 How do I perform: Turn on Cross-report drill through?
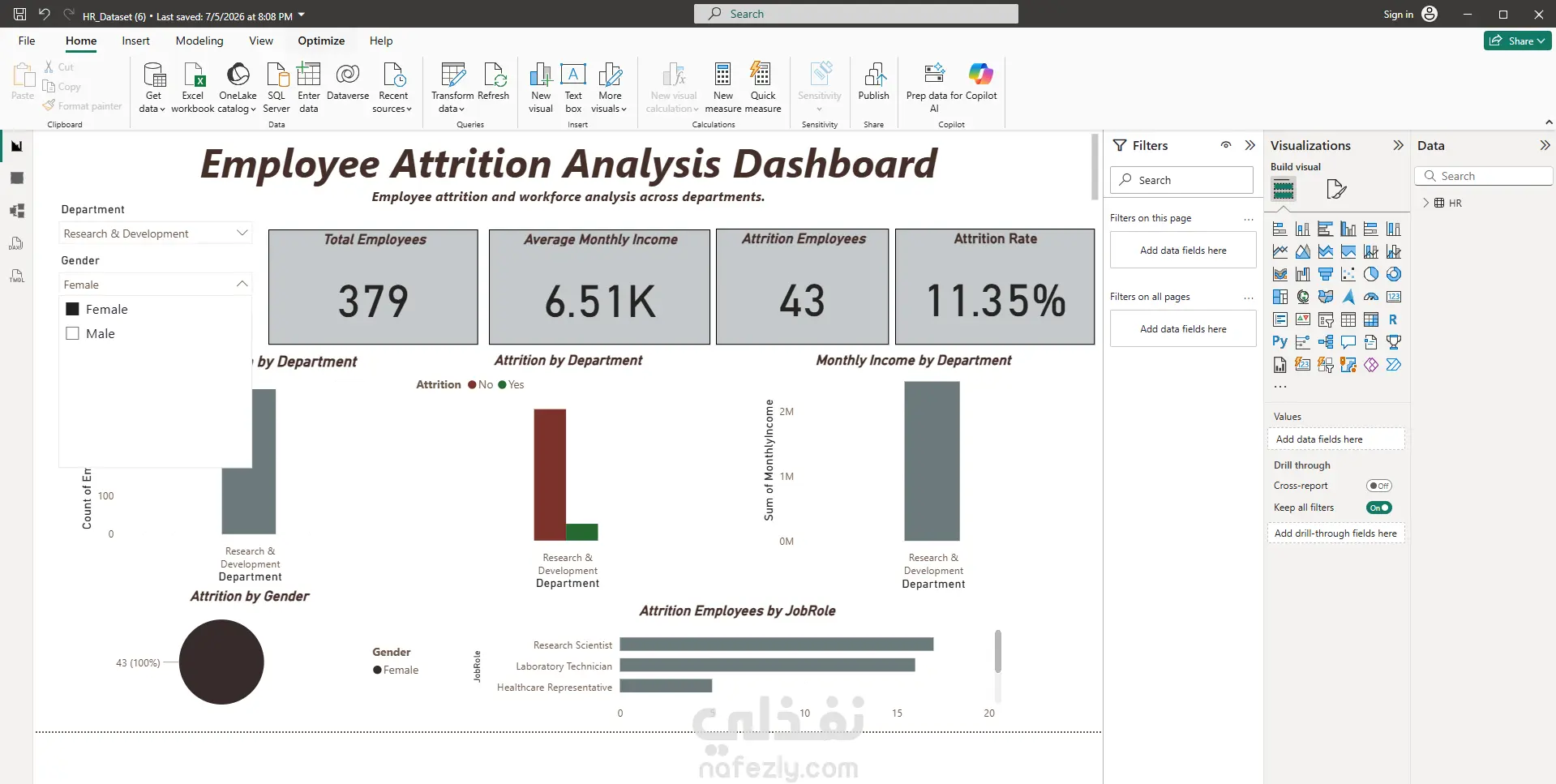[1378, 486]
